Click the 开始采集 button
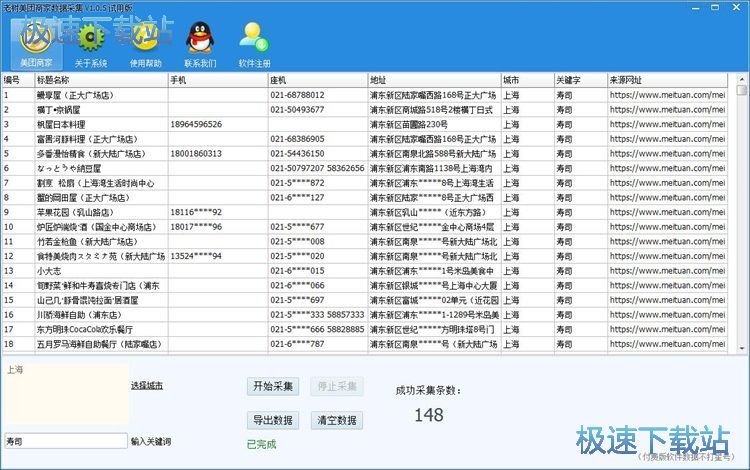This screenshot has height=470, width=750. tap(273, 386)
